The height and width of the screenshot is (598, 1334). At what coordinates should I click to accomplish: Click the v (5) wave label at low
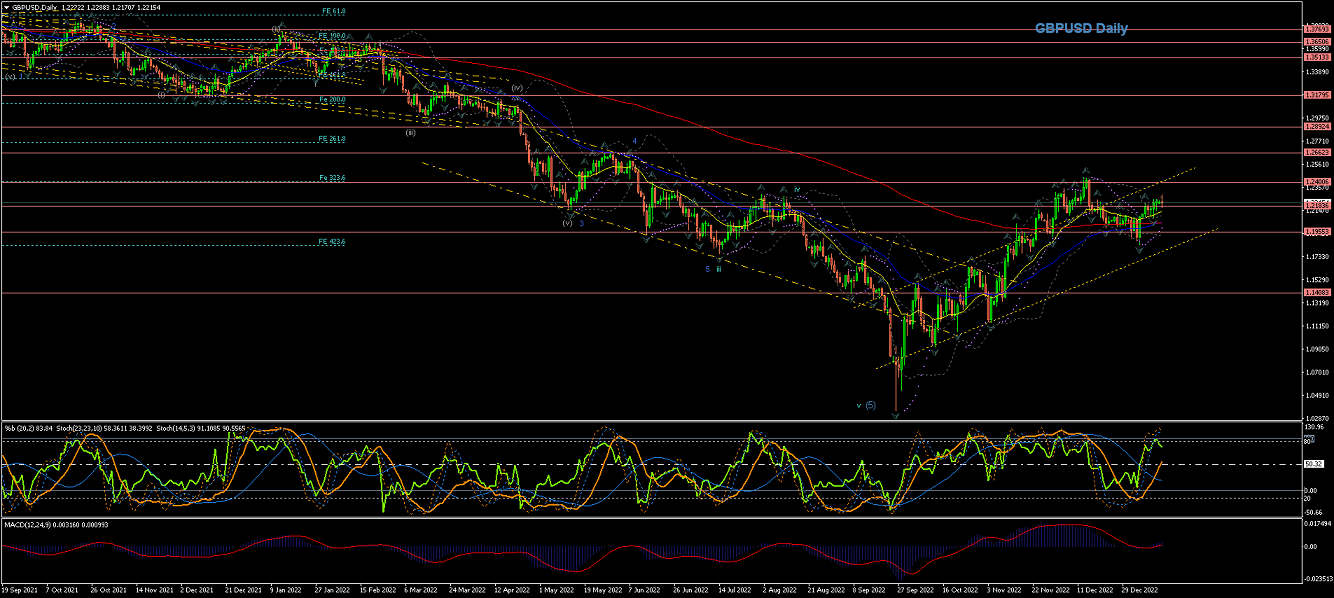pos(866,405)
